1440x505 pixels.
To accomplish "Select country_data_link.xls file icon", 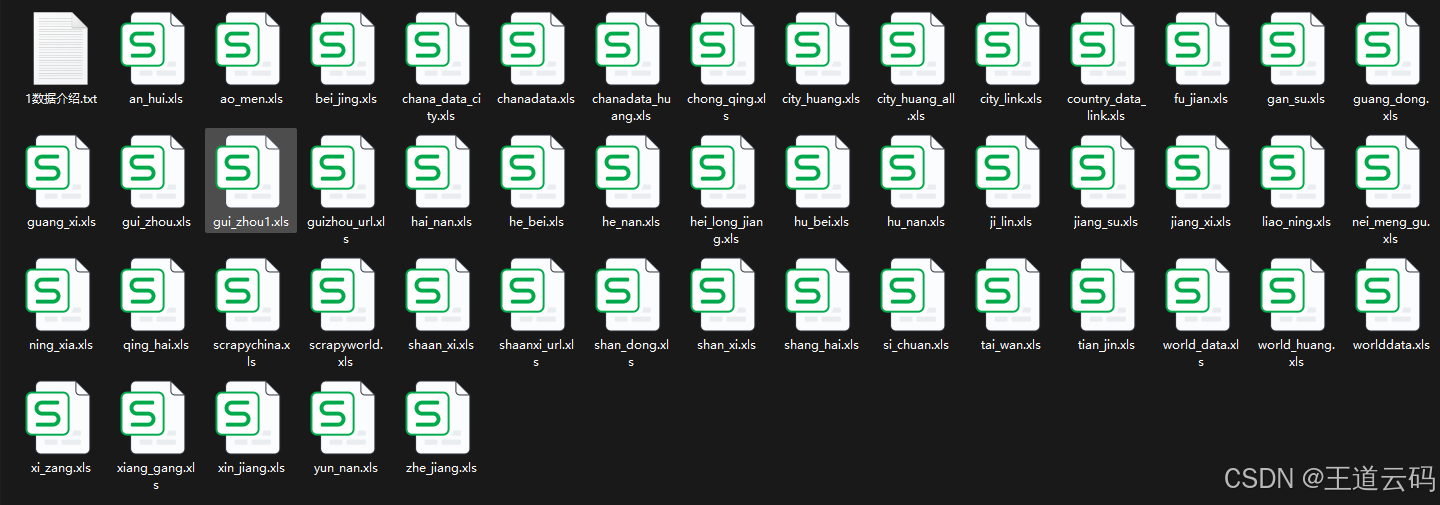I will (x=1104, y=49).
